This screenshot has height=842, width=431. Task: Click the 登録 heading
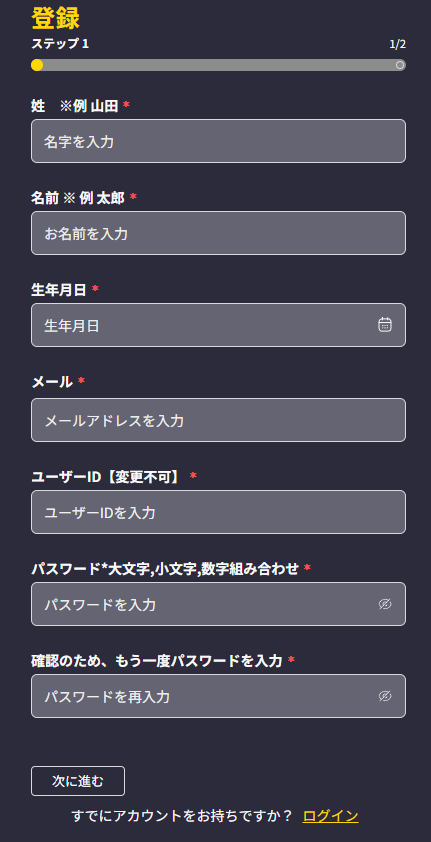click(x=55, y=18)
